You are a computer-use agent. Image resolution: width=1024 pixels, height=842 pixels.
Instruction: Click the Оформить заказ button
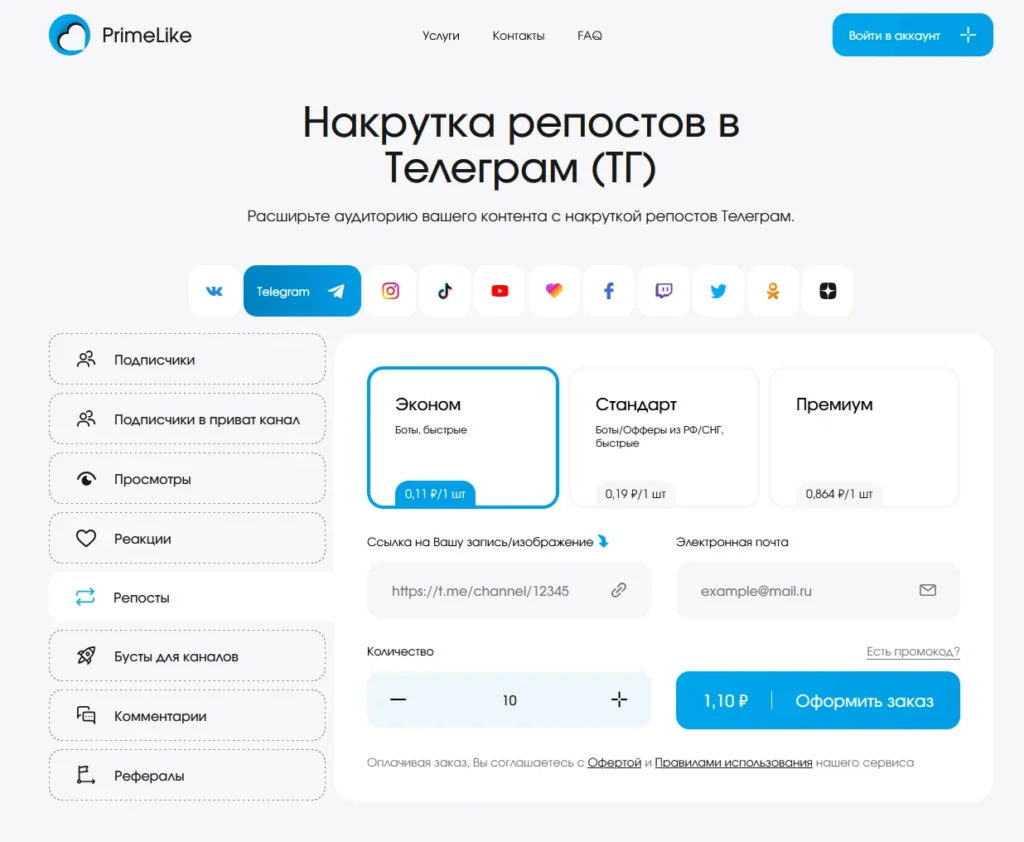[x=818, y=700]
